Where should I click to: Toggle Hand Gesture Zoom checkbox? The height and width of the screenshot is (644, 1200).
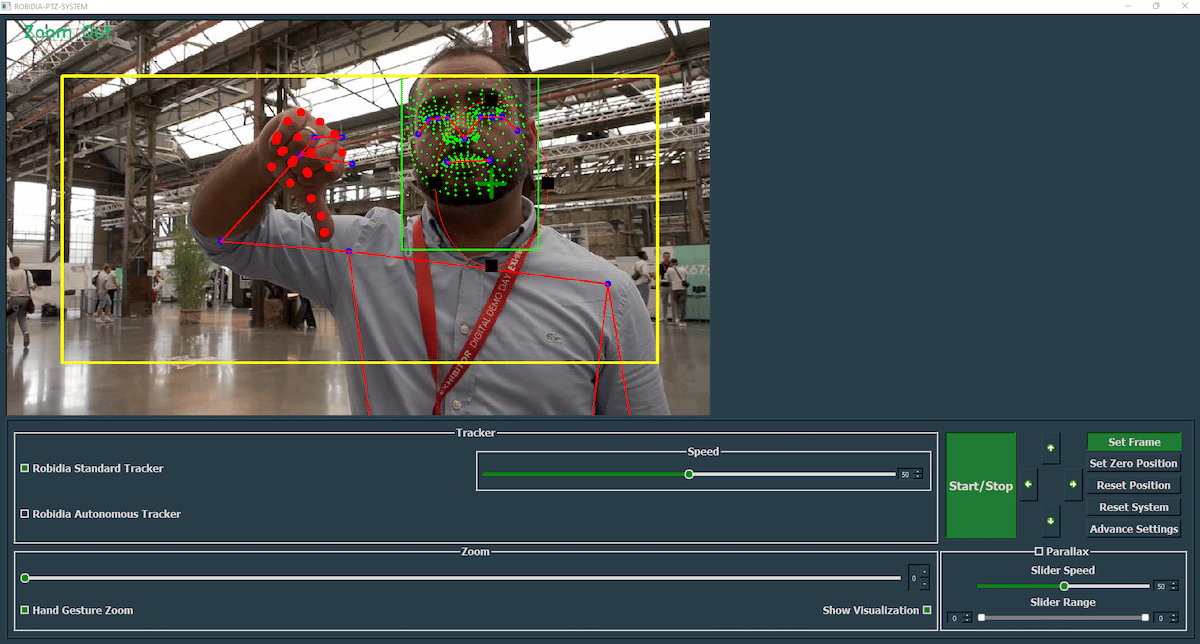(25, 610)
